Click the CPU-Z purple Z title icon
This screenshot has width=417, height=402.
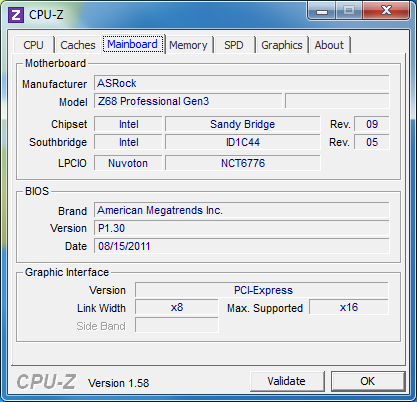16,15
